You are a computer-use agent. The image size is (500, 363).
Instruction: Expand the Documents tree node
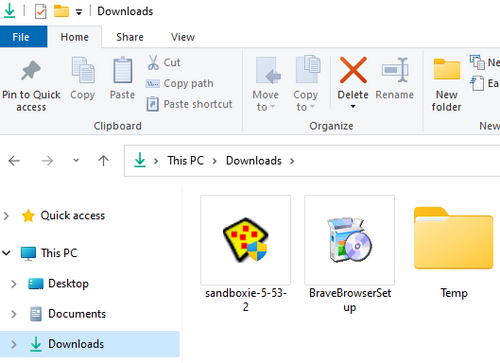pos(14,314)
